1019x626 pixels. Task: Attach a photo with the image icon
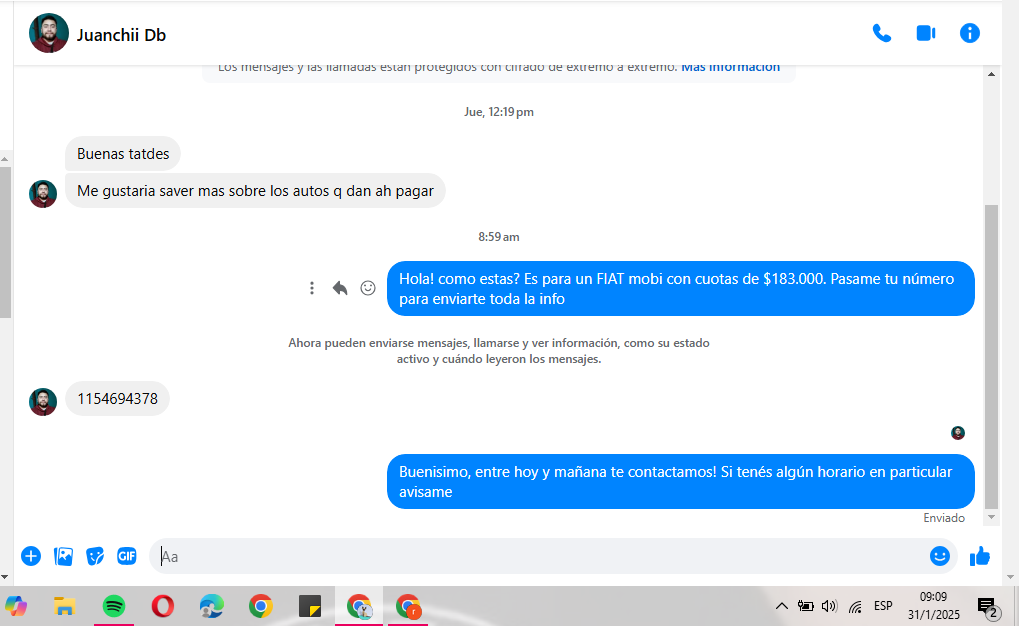(63, 556)
